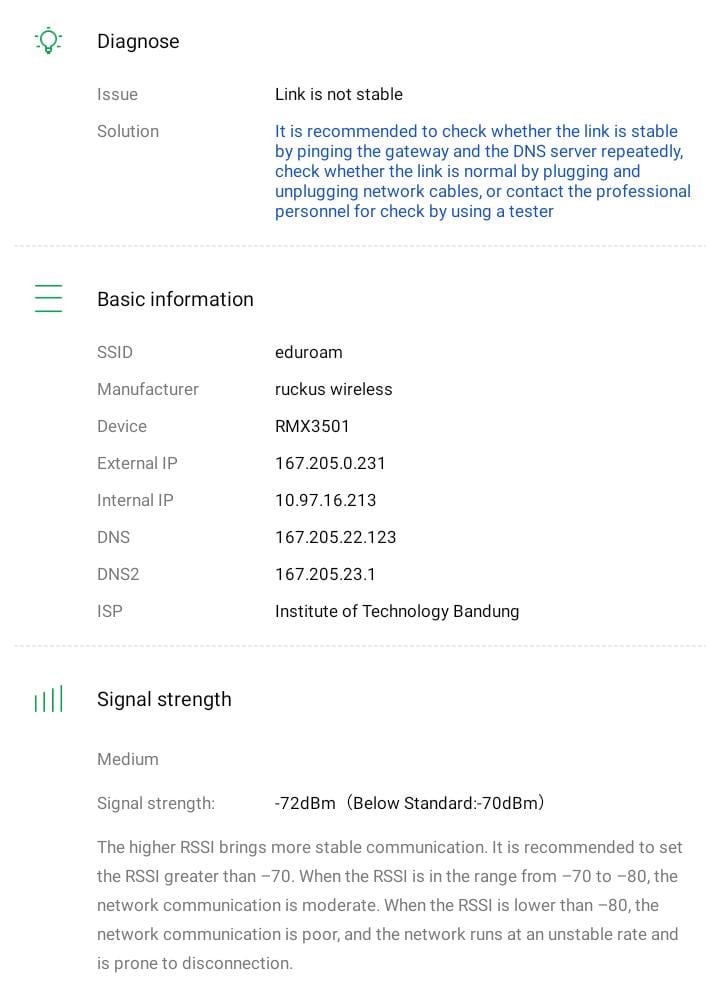The height and width of the screenshot is (991, 720).
Task: Open the Basic information heading
Action: pos(175,299)
